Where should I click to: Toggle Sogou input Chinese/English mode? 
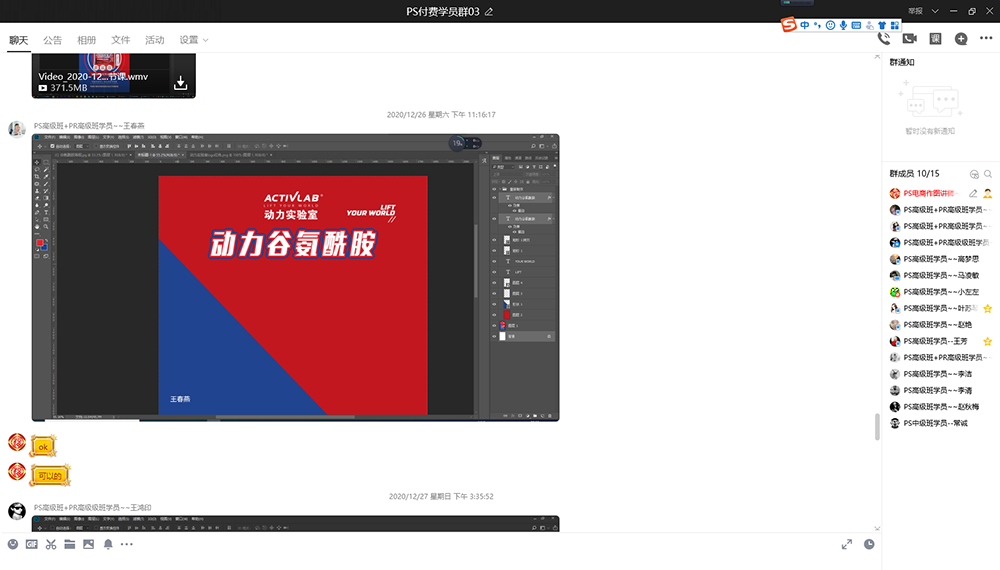coord(804,24)
